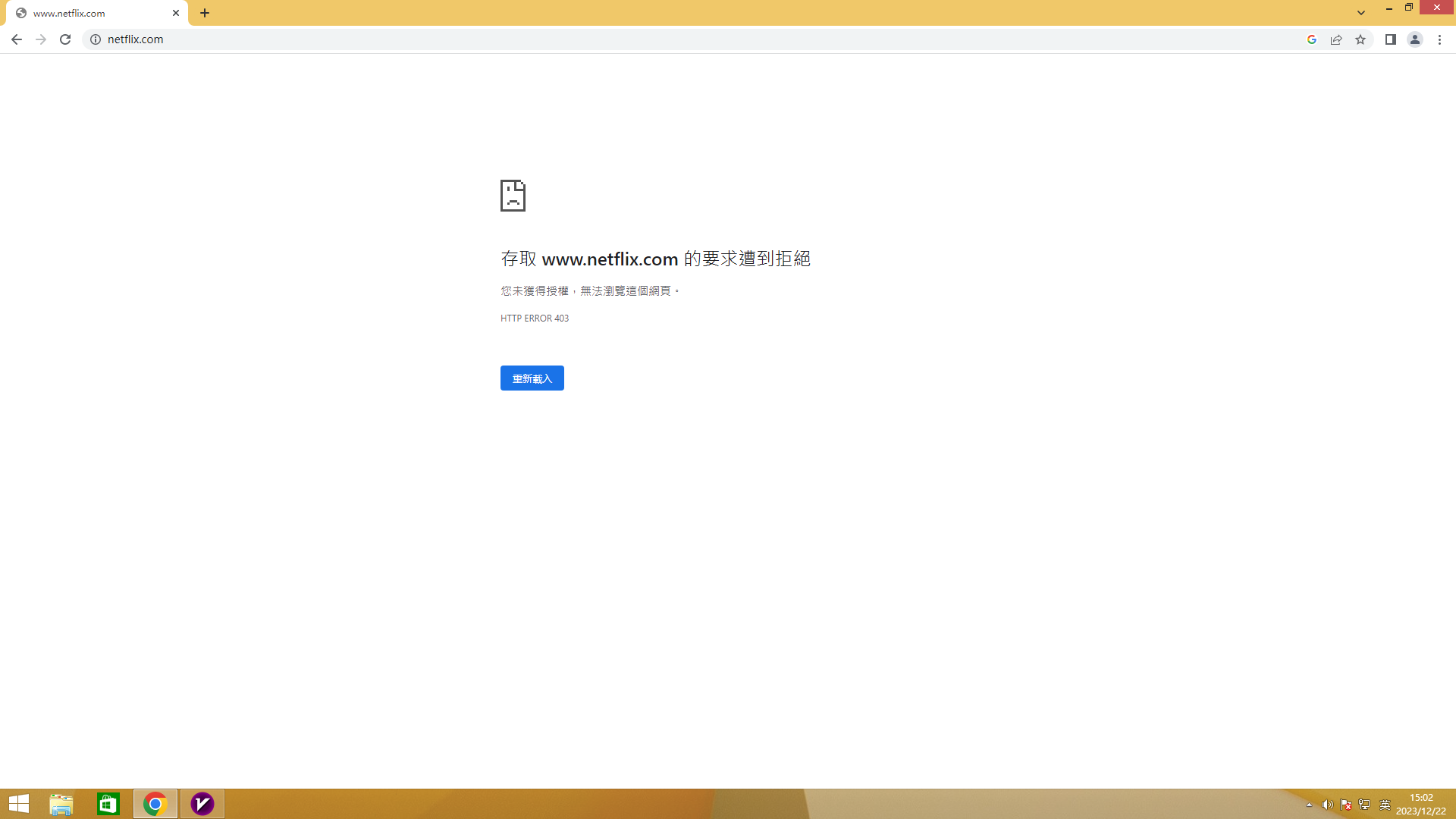Restore down the Chrome window
Image resolution: width=1456 pixels, height=819 pixels.
[1409, 8]
